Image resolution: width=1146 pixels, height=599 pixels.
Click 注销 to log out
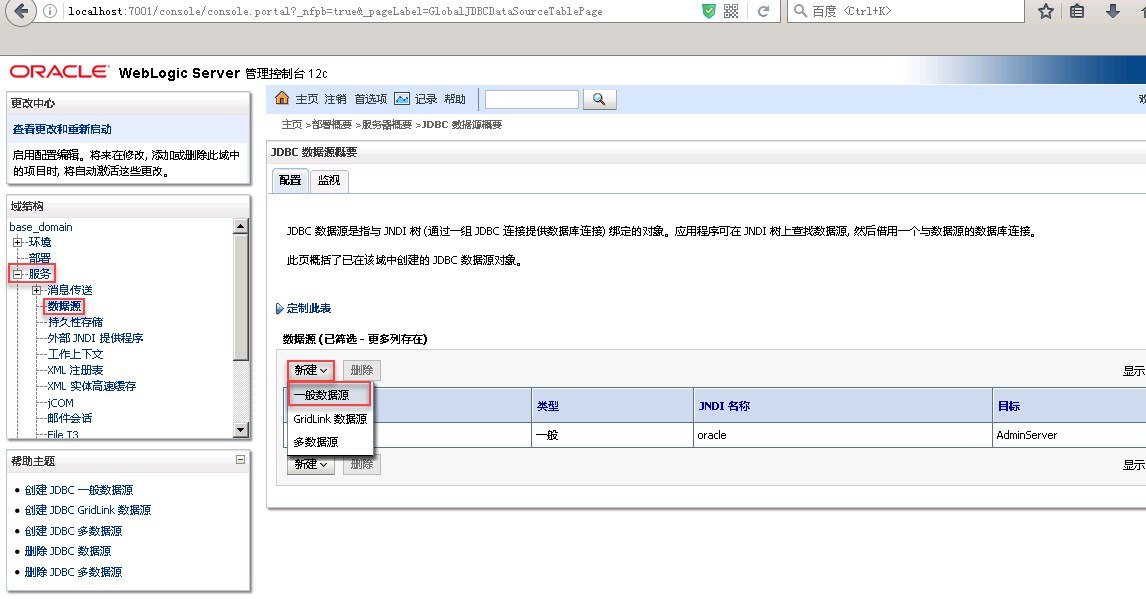click(335, 99)
